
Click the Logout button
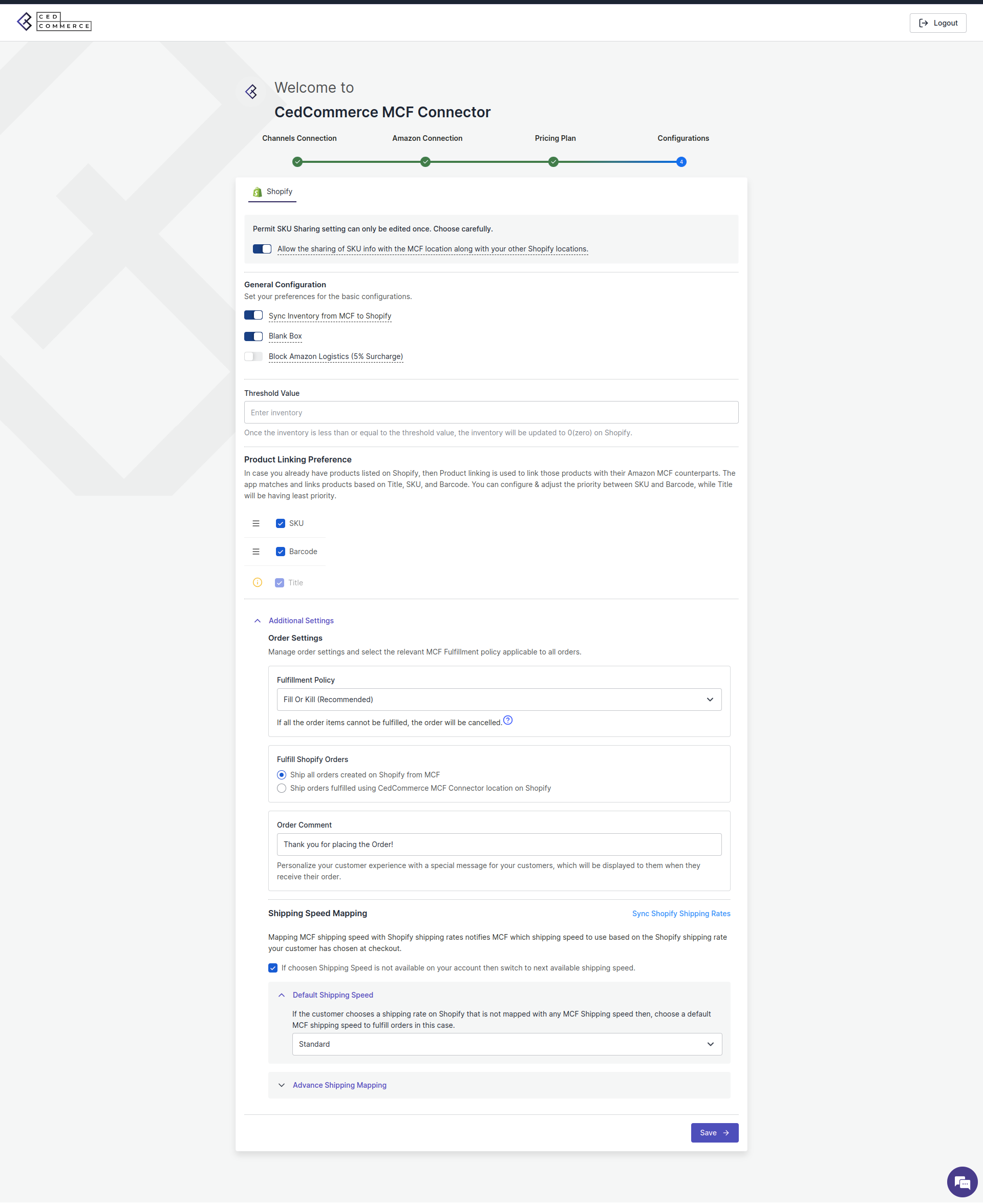[x=938, y=23]
